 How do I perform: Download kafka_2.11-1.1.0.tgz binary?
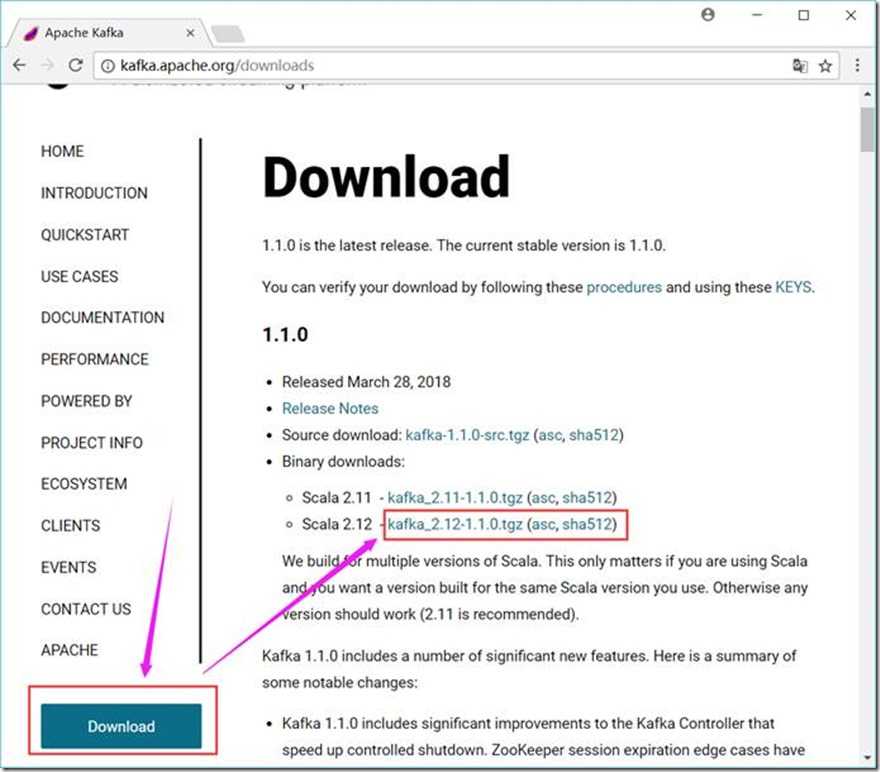455,498
